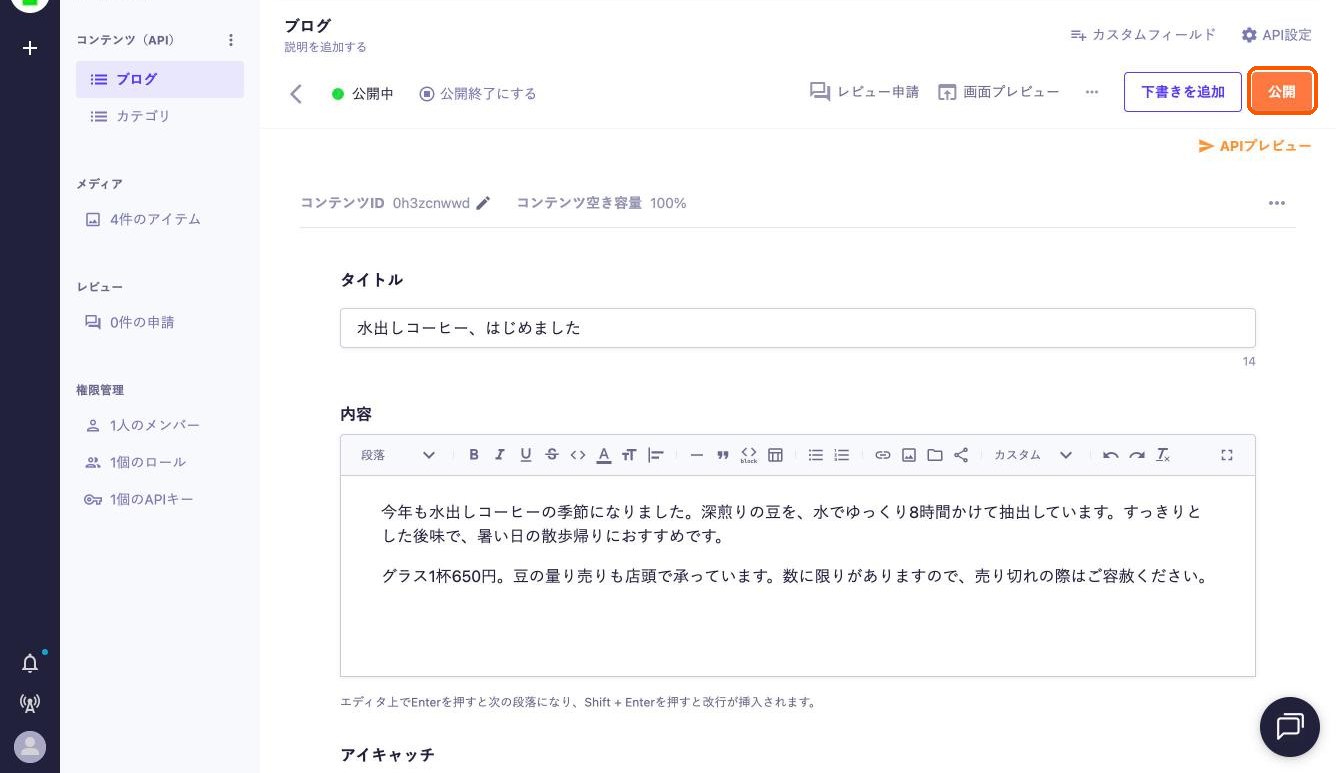The image size is (1336, 773).
Task: Open the three-dot menu next to 画面プレビュー
Action: point(1092,92)
